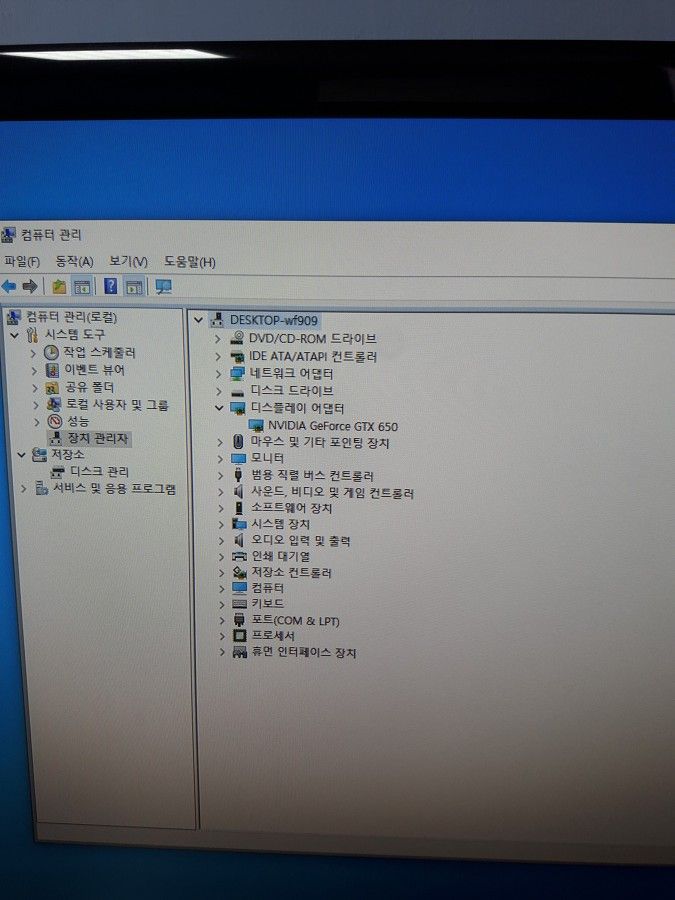The height and width of the screenshot is (900, 675).
Task: Click the 범용 직렬 버스 컨트롤러 USB icon
Action: 239,475
